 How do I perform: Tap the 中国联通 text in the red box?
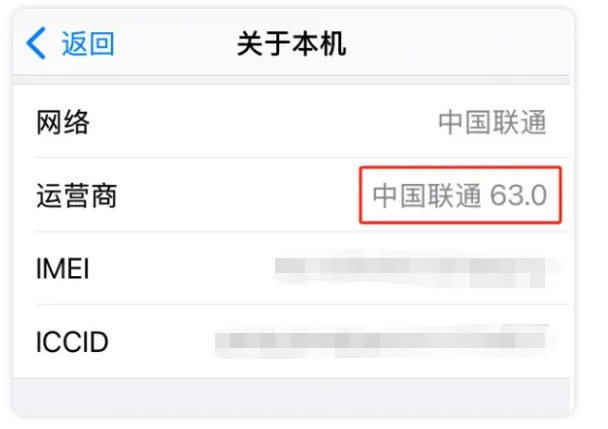[427, 195]
